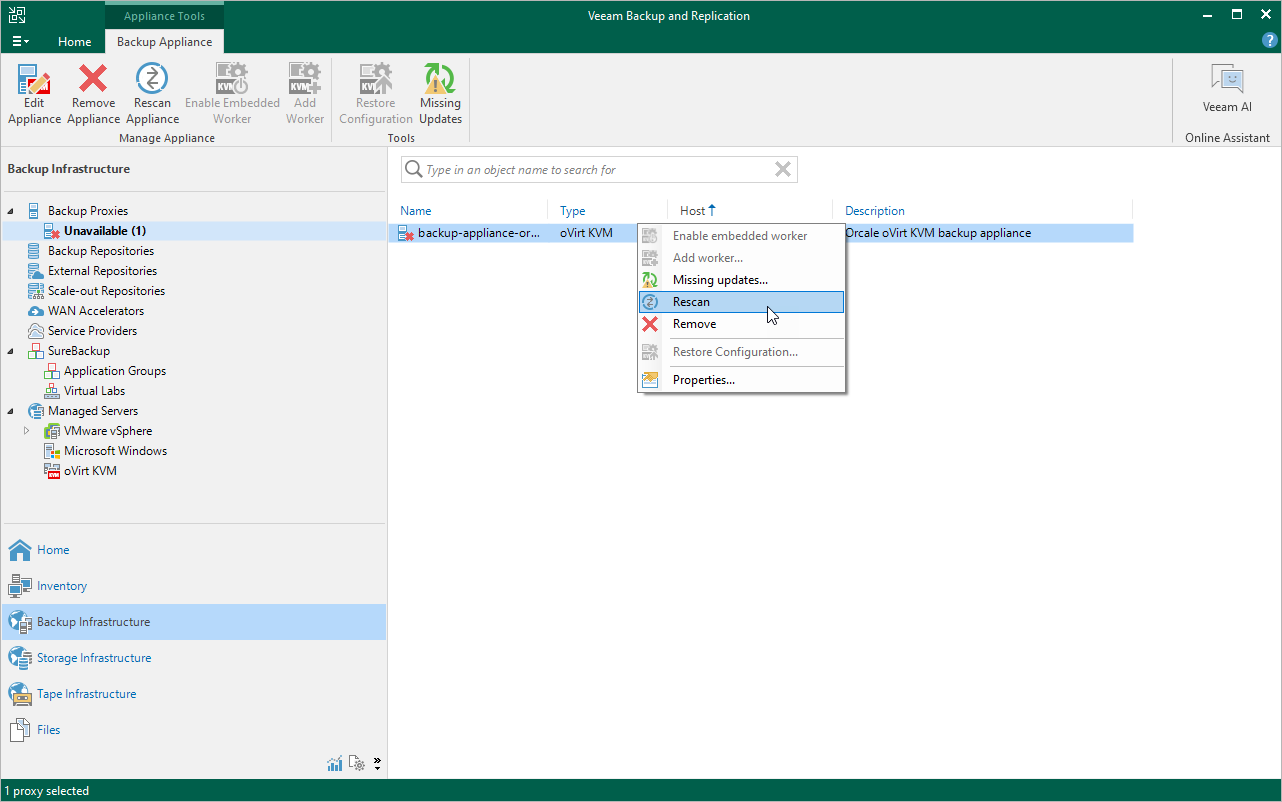The width and height of the screenshot is (1282, 802).
Task: Click the Missing Updates ribbon icon
Action: 440,94
